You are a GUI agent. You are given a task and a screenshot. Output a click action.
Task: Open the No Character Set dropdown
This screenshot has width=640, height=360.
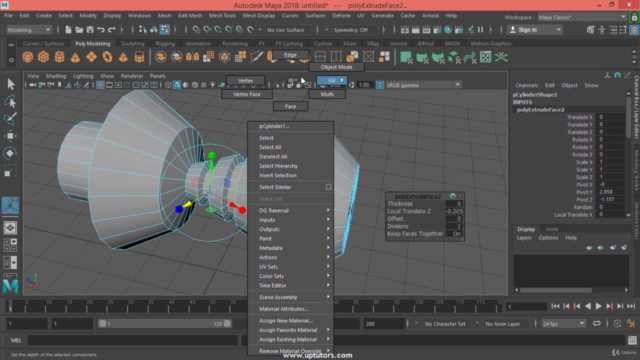point(445,324)
